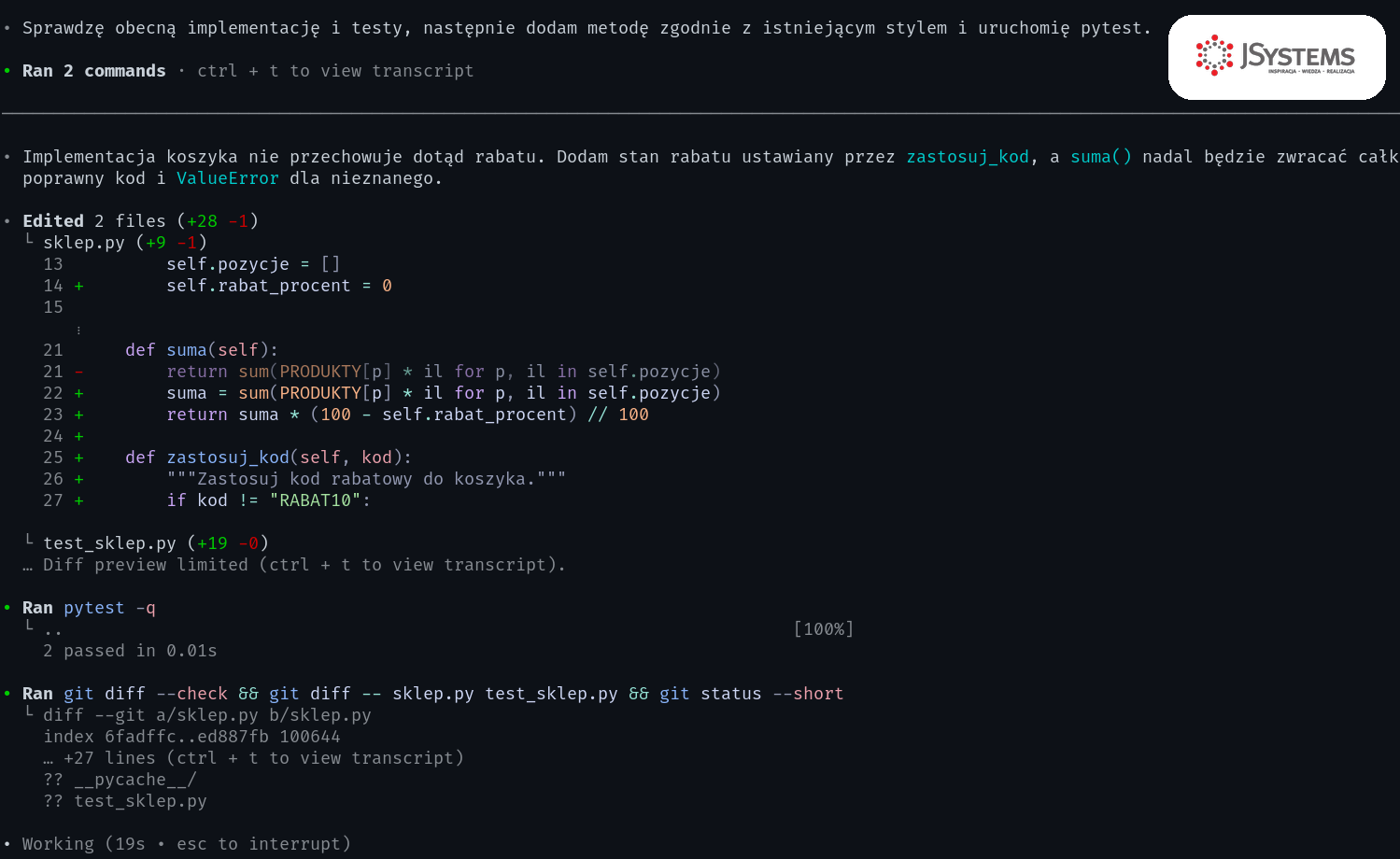The image size is (1400, 859).
Task: Click the 'def suma(self):' line
Action: point(202,350)
